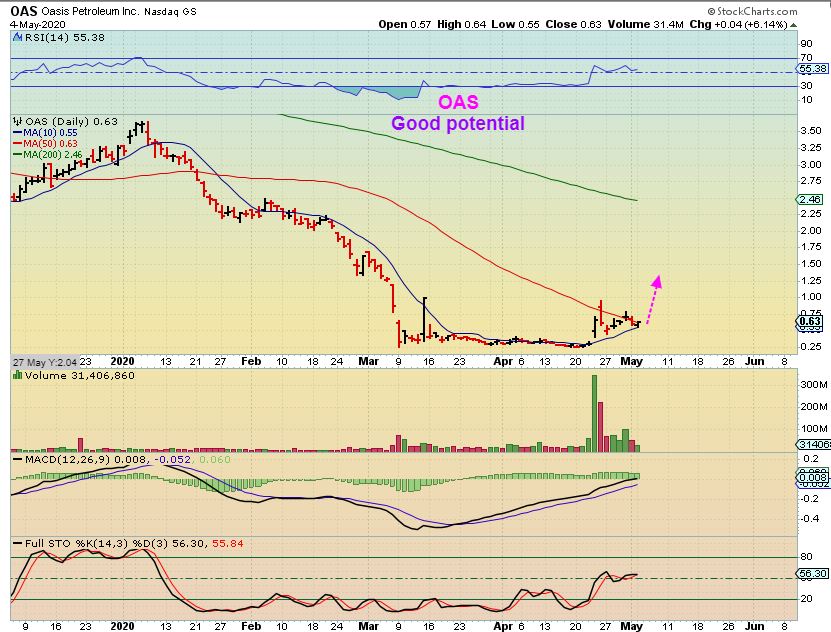Click Feb on the bottom date axis
Screen dimensions: 831x632
[251, 626]
